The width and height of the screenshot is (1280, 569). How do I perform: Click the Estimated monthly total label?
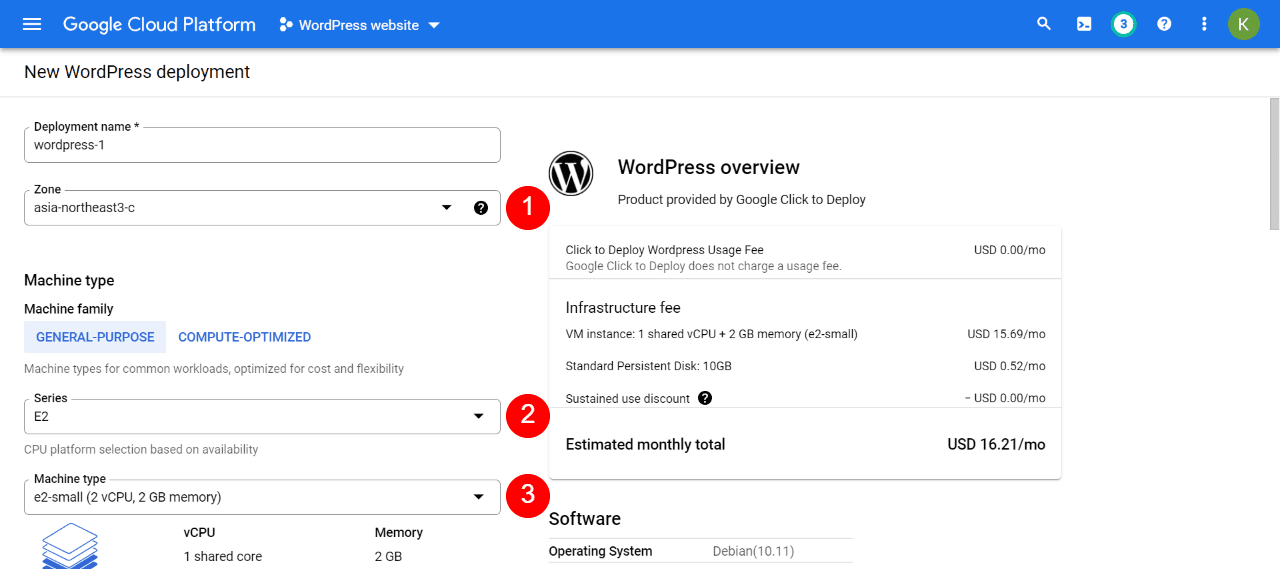pos(646,444)
